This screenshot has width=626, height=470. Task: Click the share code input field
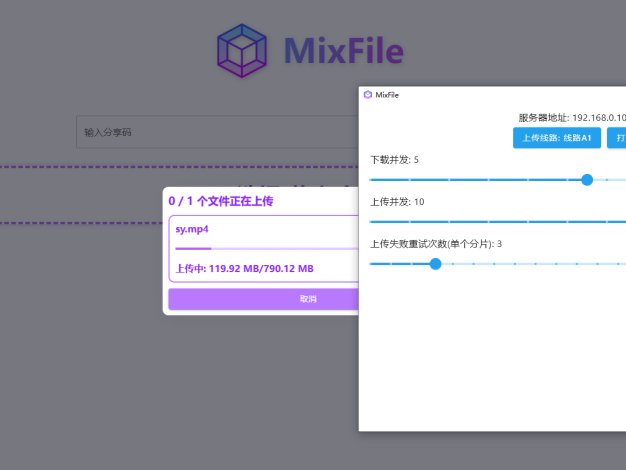[217, 132]
